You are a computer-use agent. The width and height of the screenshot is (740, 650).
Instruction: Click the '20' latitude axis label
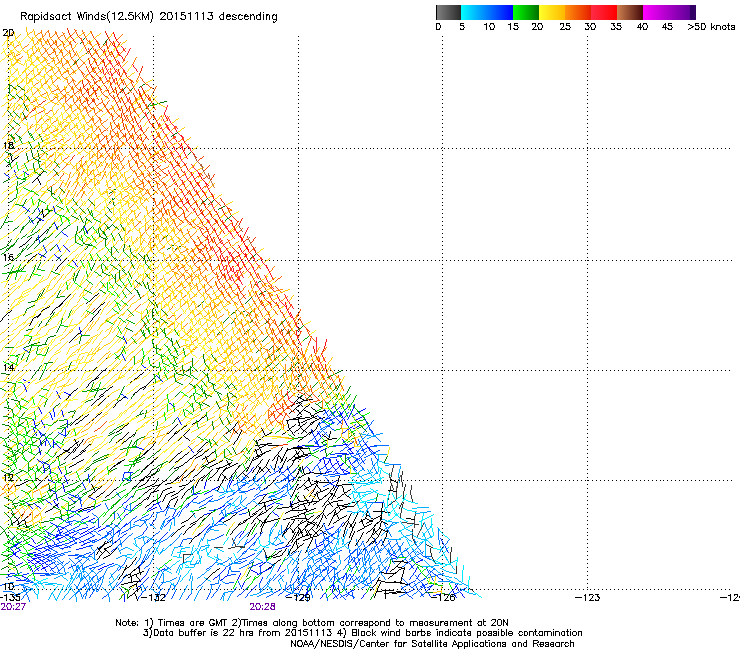coord(8,33)
